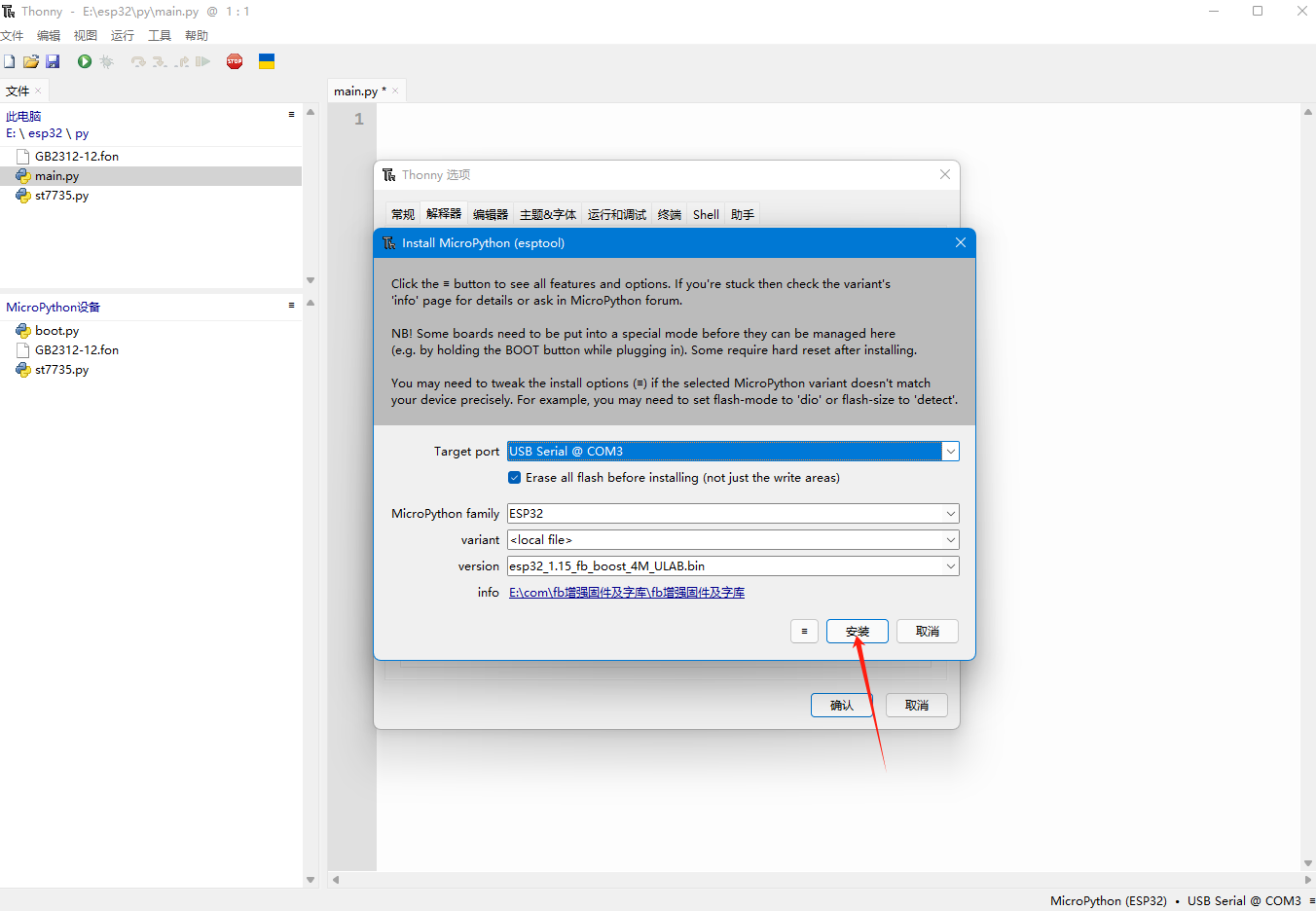This screenshot has width=1316, height=911.
Task: Click the Open file folder icon
Action: (31, 61)
